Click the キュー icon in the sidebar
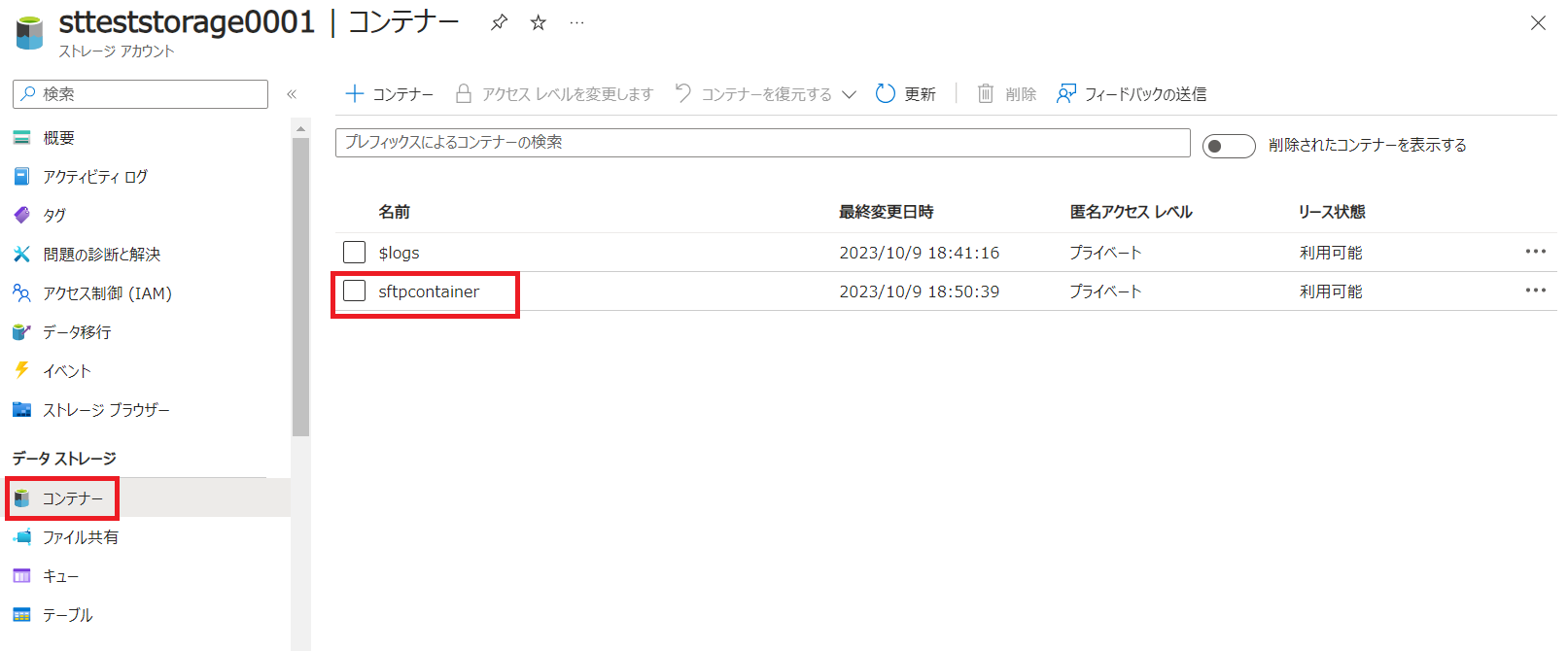Image resolution: width=1568 pixels, height=651 pixels. [x=21, y=576]
